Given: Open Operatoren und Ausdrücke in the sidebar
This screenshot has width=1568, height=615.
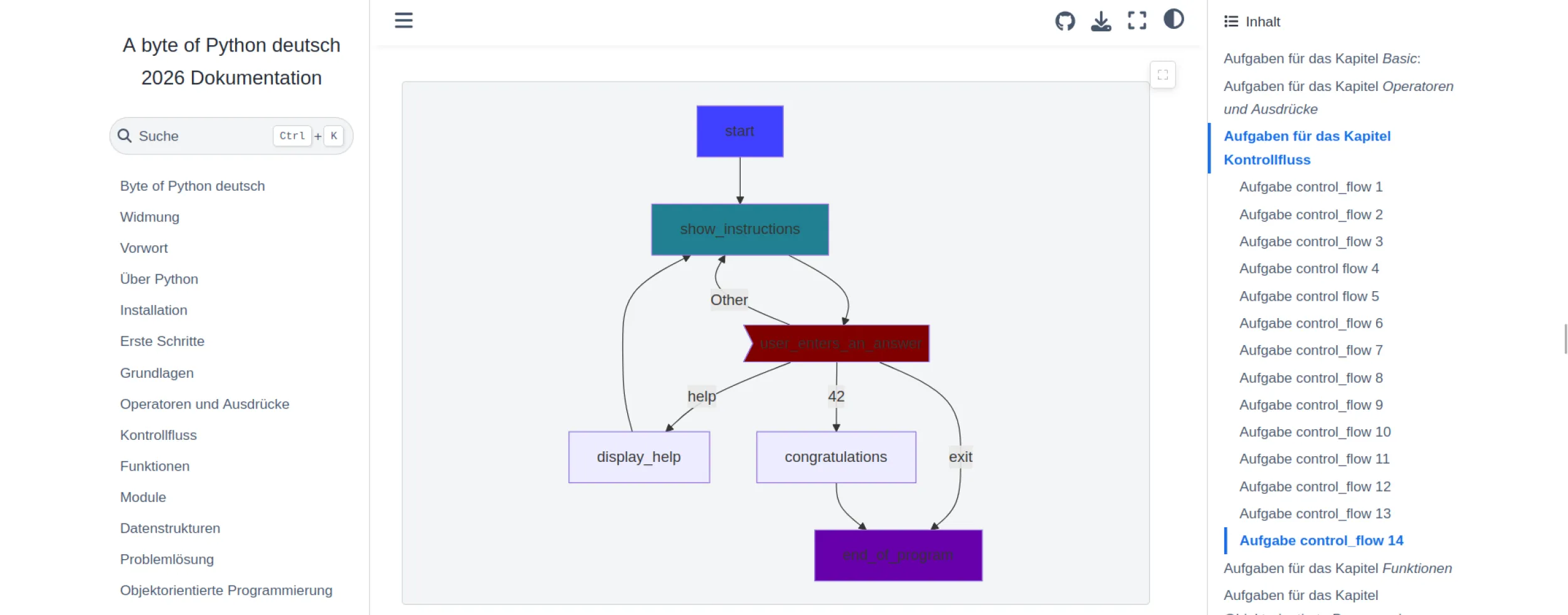Looking at the screenshot, I should (x=204, y=404).
